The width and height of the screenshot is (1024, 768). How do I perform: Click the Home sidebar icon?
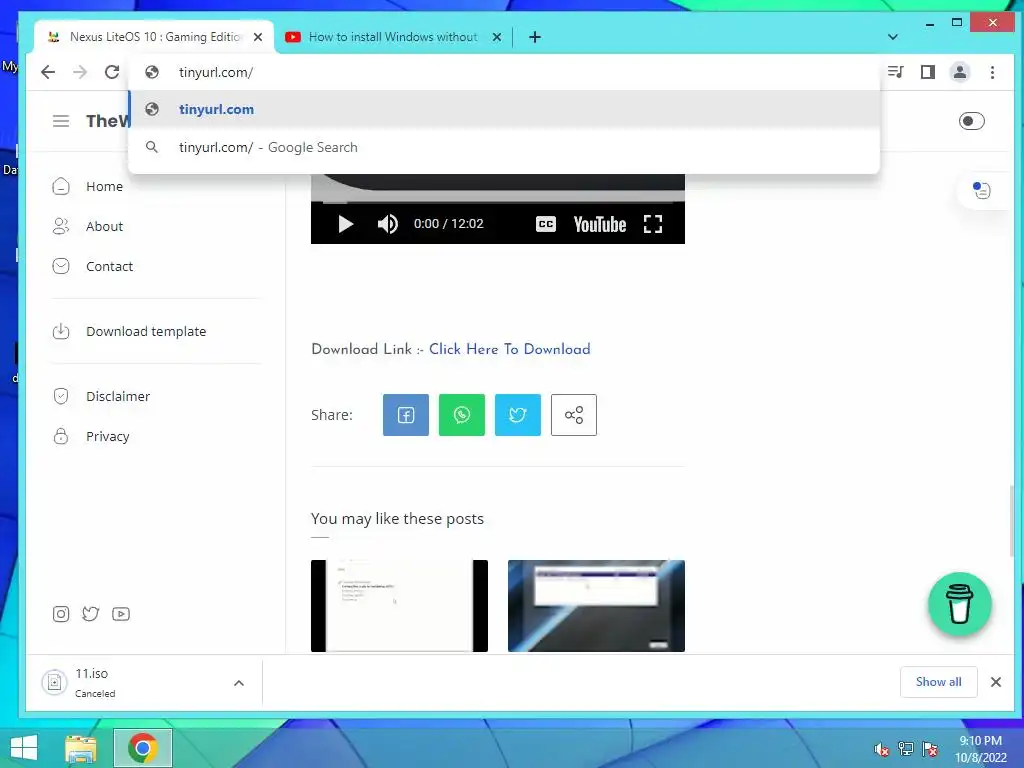click(x=61, y=187)
